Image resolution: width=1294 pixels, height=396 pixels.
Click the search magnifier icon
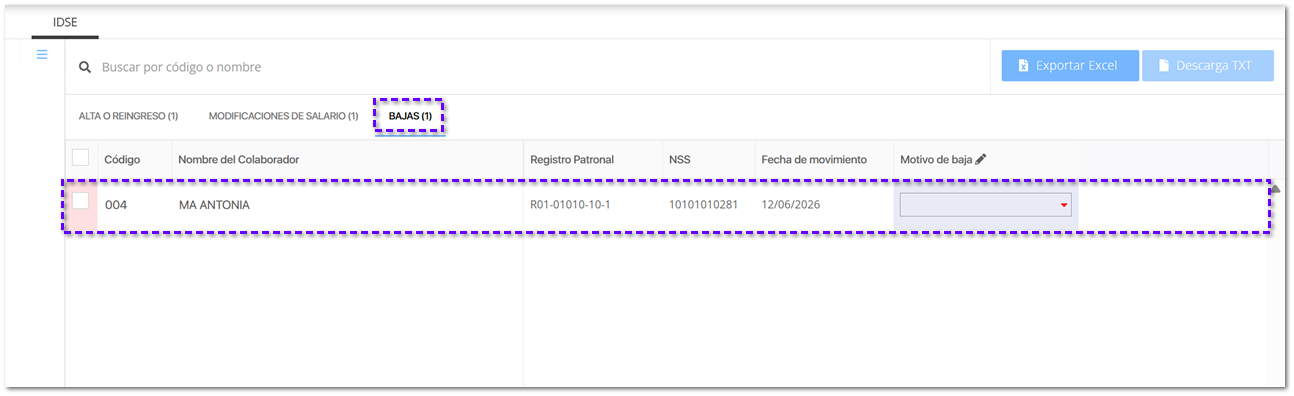(85, 67)
